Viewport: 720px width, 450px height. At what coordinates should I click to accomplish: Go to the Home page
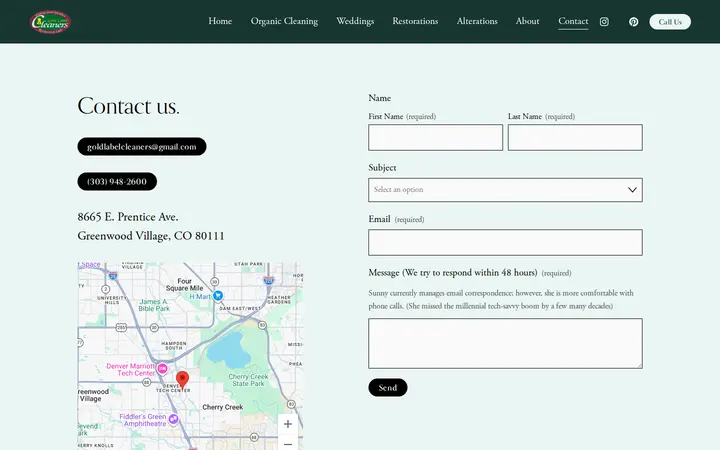click(x=220, y=21)
